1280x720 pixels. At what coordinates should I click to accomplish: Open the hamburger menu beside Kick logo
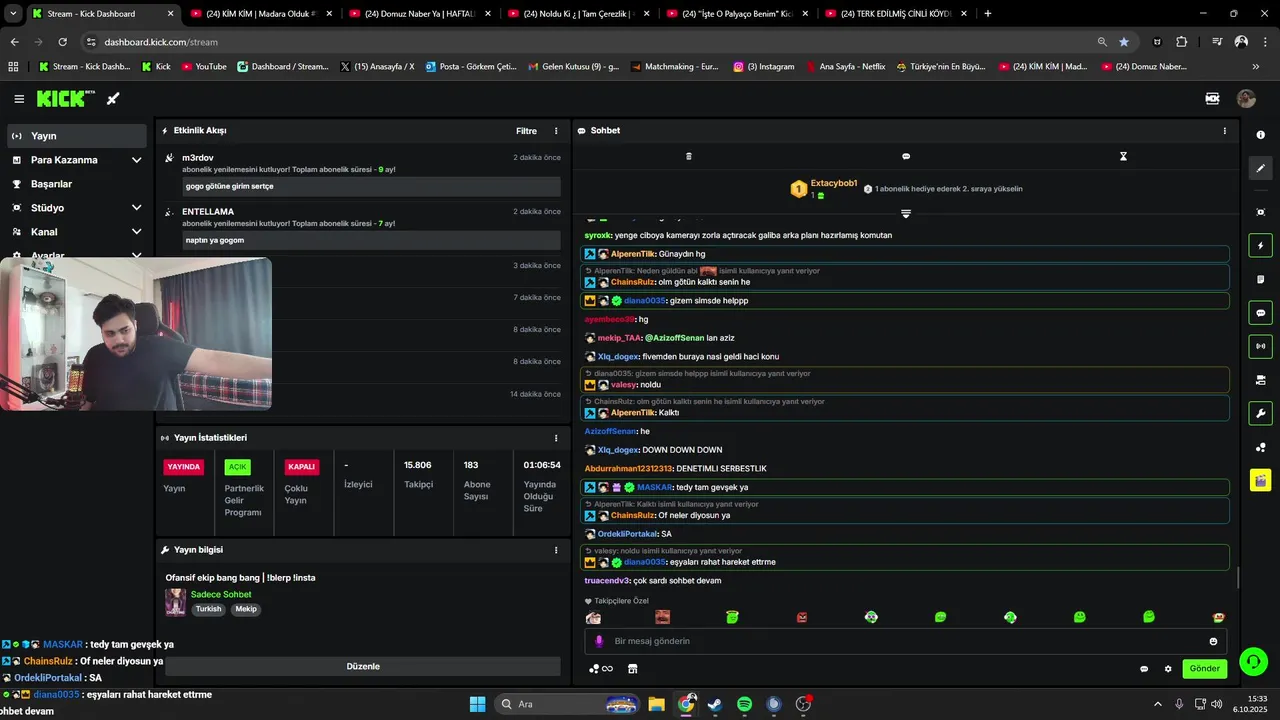click(19, 99)
